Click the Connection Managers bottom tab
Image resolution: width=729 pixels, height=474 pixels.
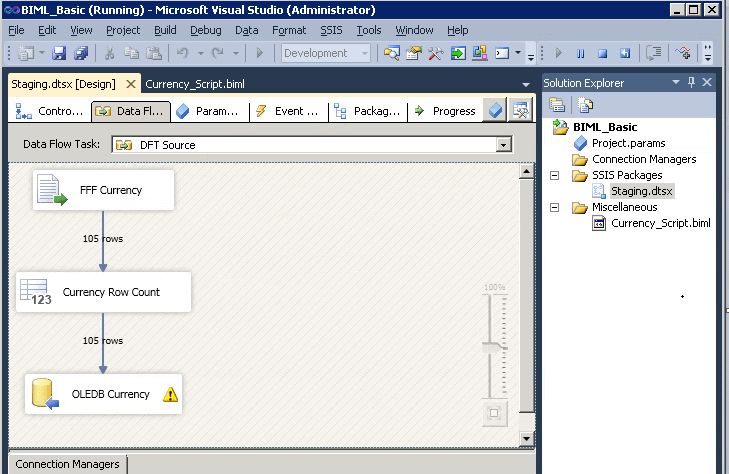(x=67, y=464)
